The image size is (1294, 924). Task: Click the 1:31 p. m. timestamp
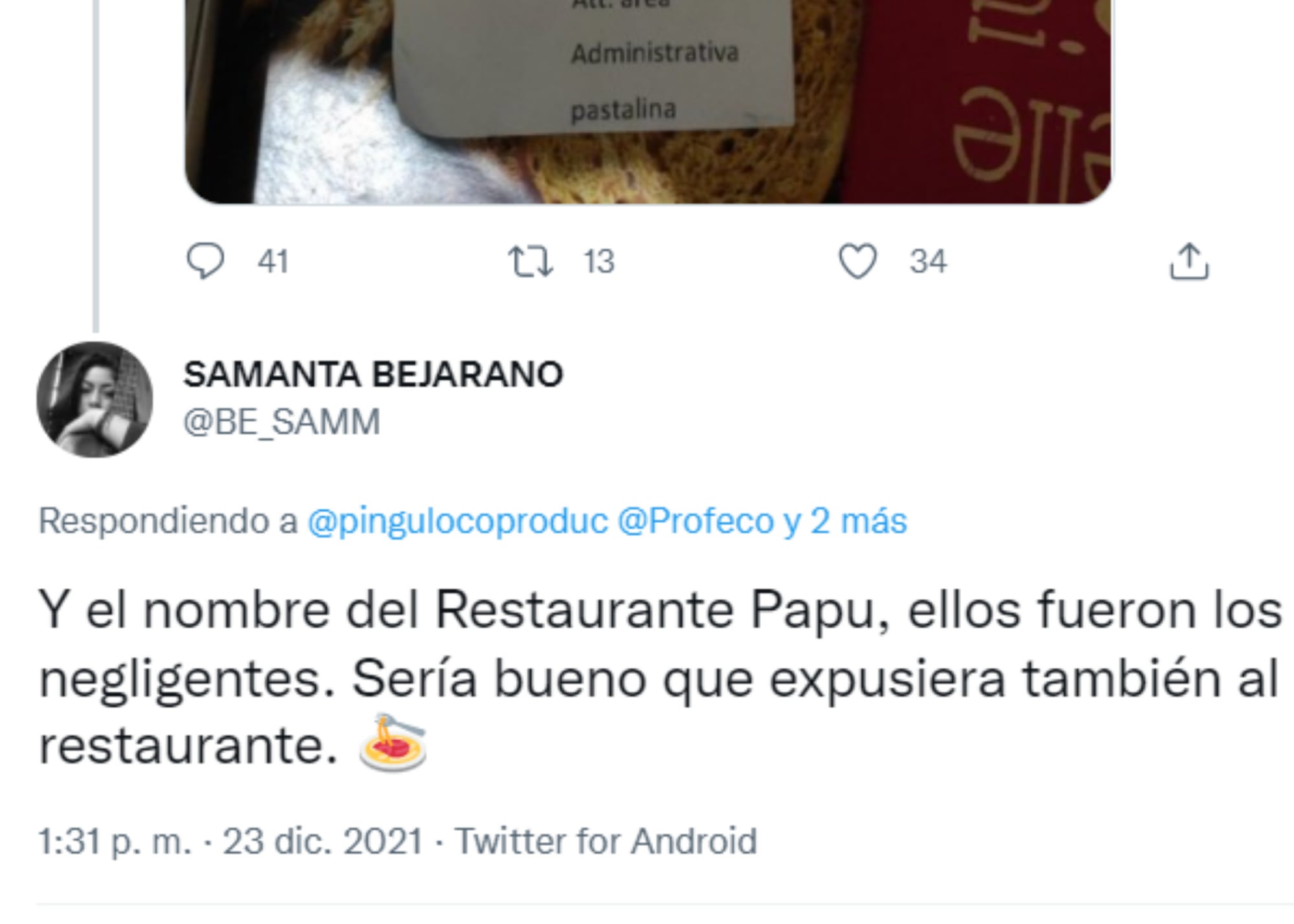(x=115, y=842)
